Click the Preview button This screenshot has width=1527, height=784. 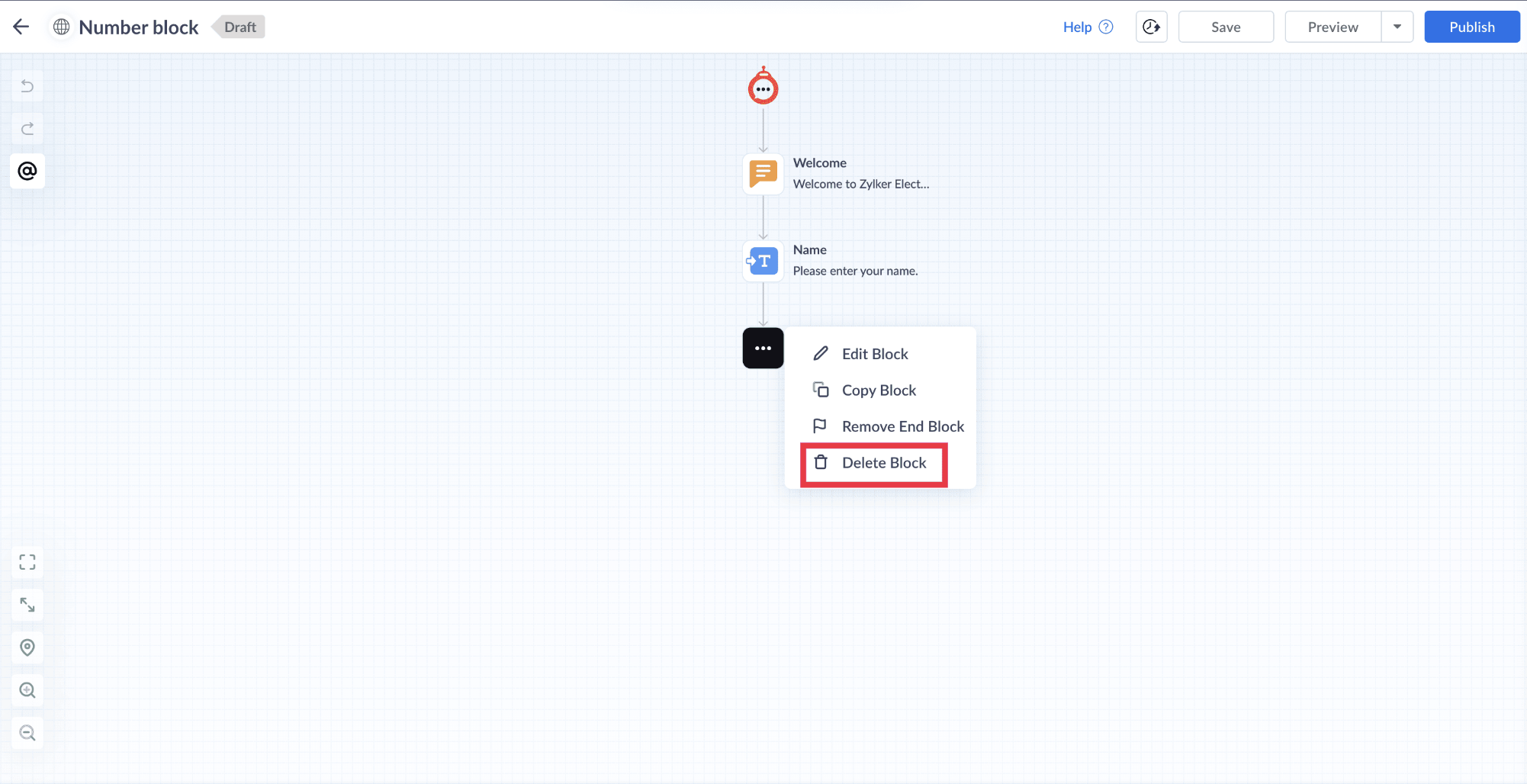[1333, 27]
